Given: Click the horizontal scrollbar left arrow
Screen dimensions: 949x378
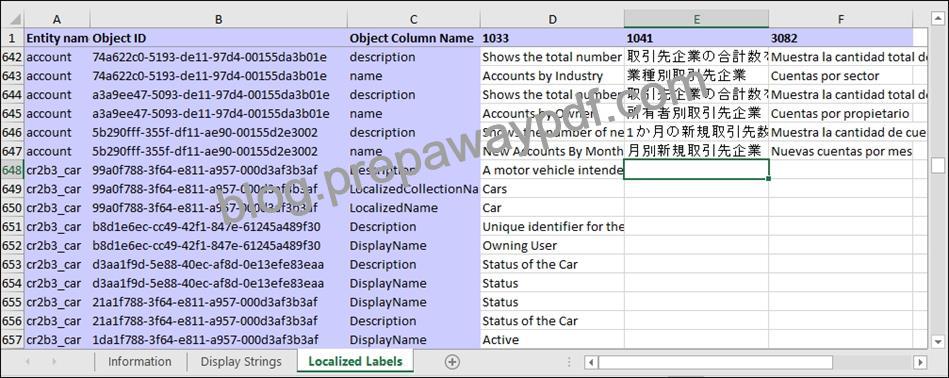Looking at the screenshot, I should click(591, 362).
